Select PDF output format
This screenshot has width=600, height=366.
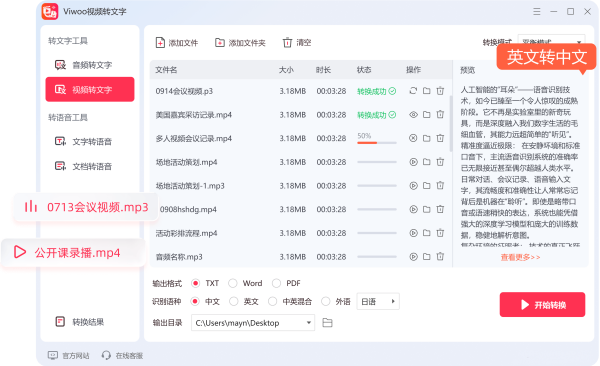[276, 283]
